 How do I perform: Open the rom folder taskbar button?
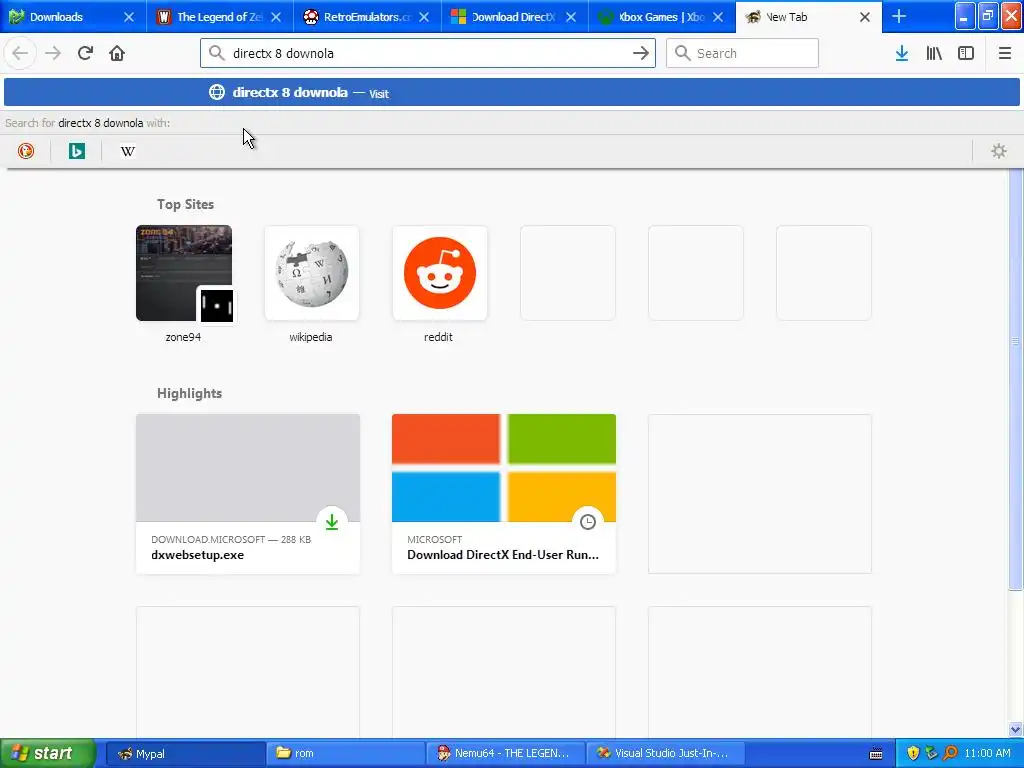click(345, 753)
